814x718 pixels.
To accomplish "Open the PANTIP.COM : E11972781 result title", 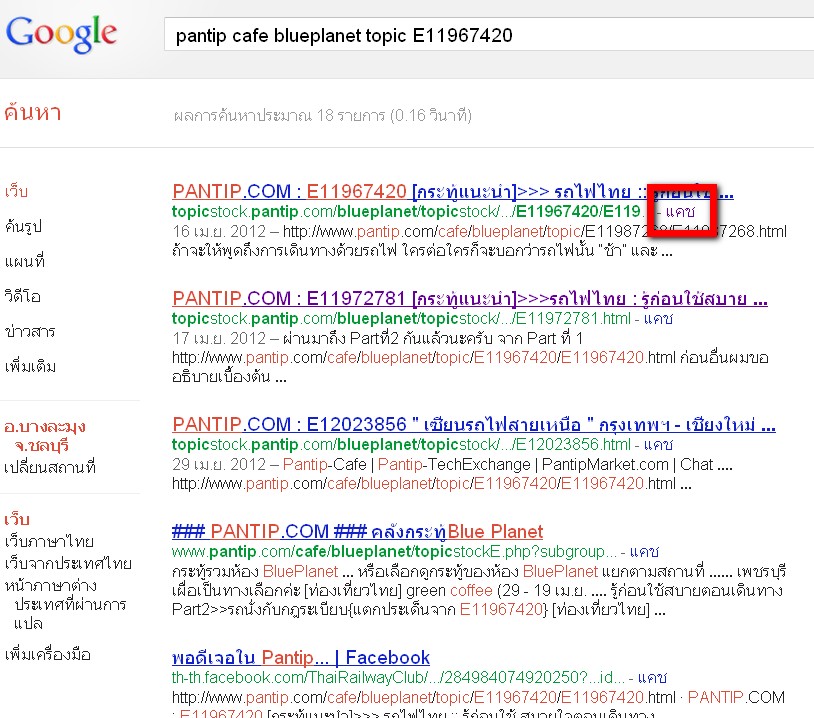I will click(x=470, y=299).
